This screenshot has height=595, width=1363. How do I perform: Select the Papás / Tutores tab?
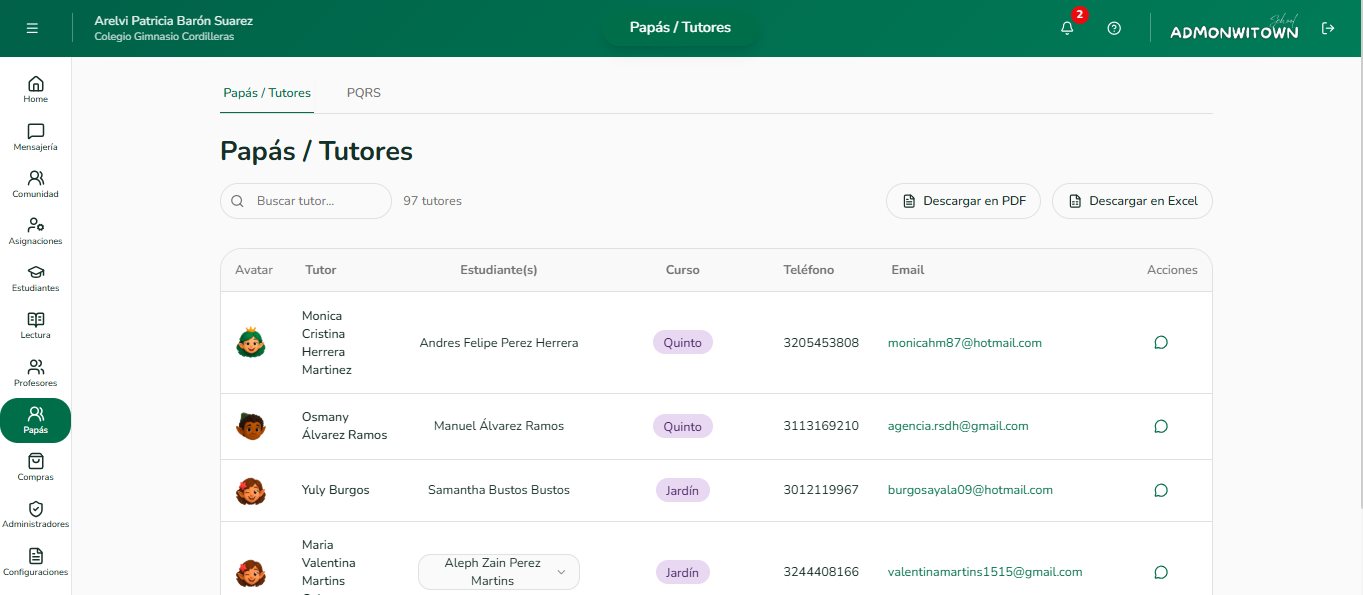tap(267, 93)
